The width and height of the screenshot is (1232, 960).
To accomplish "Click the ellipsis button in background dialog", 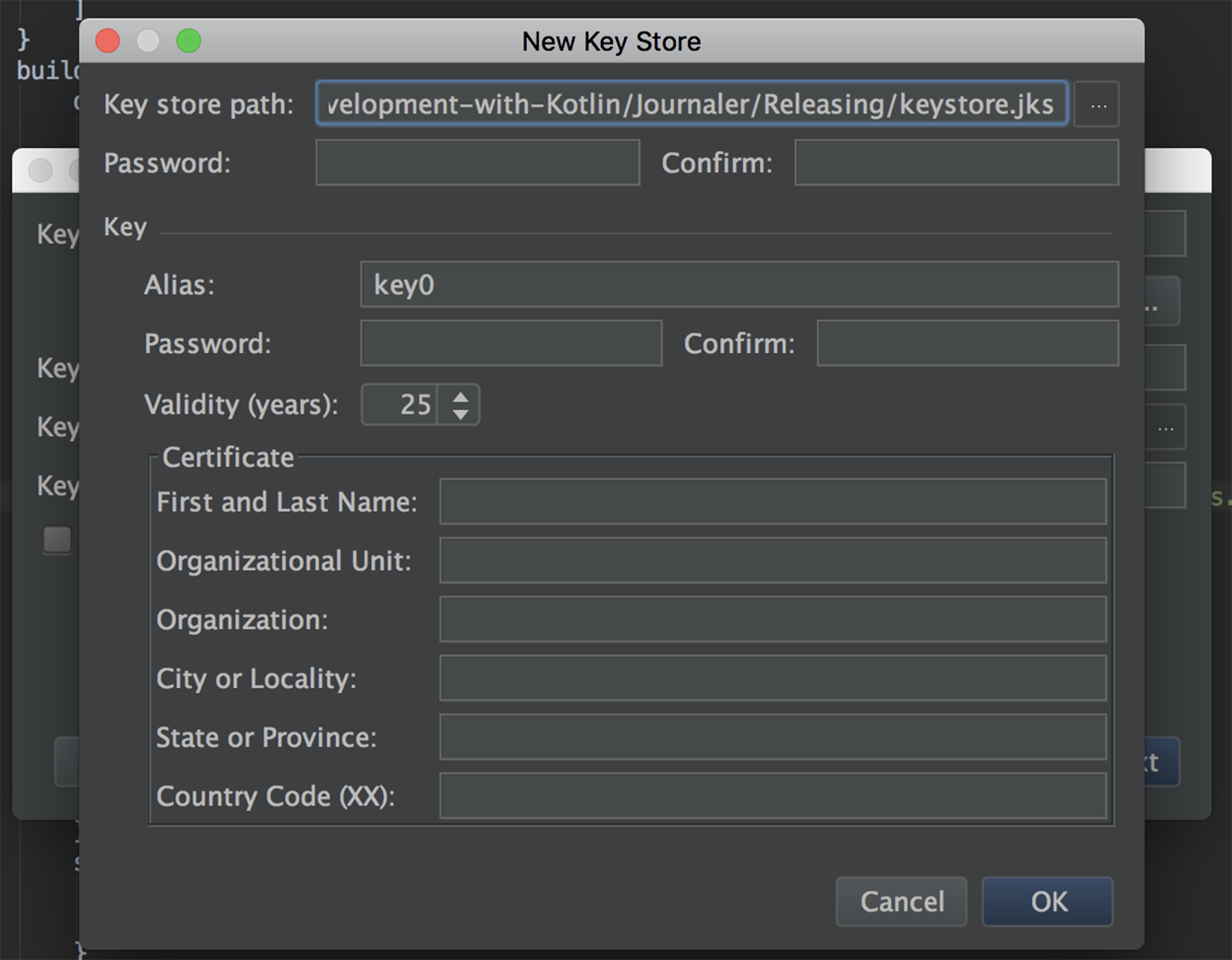I will (1166, 428).
